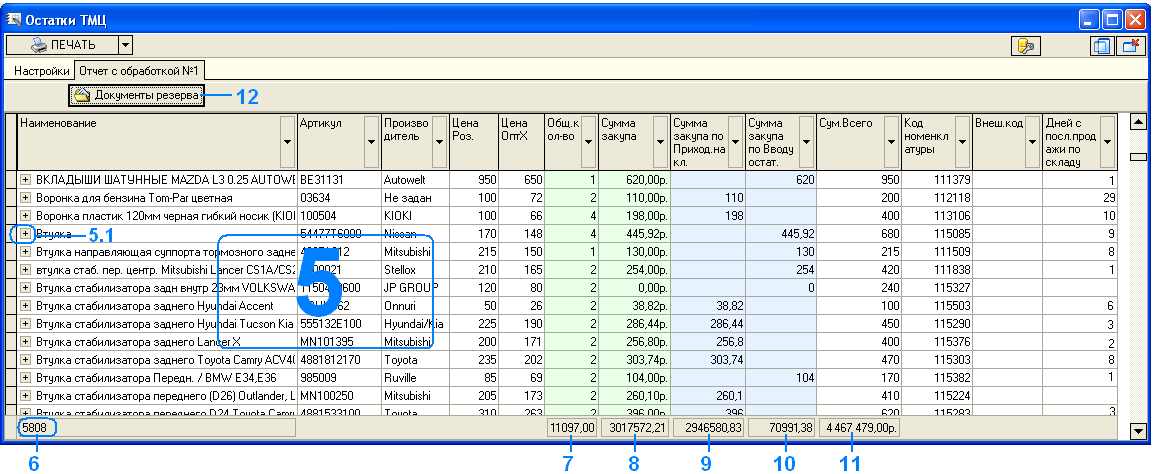Open Сумма закупа по Вводу остат. dropdown

pos(807,142)
